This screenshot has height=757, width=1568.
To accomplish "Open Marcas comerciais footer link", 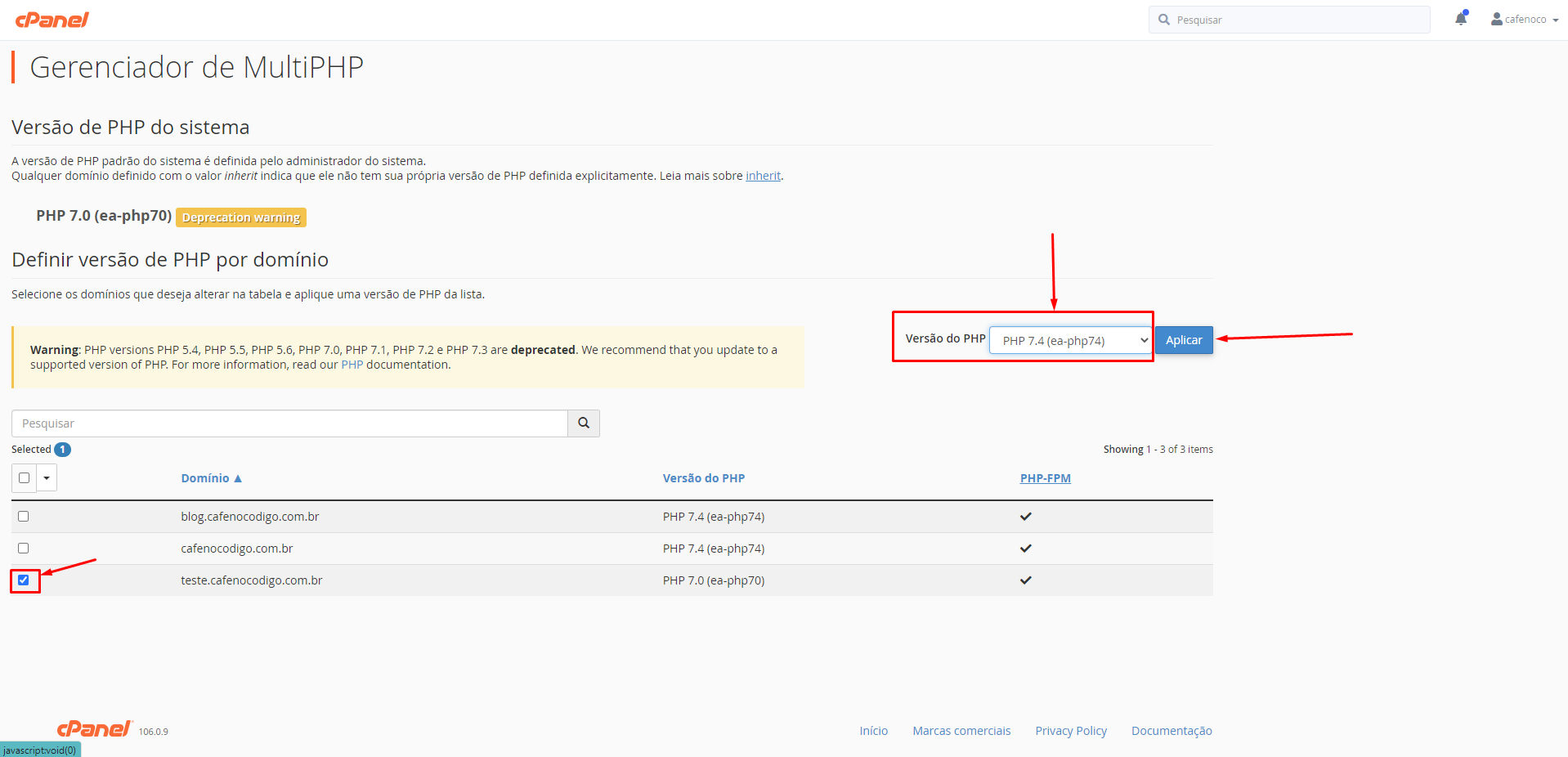I will (961, 731).
